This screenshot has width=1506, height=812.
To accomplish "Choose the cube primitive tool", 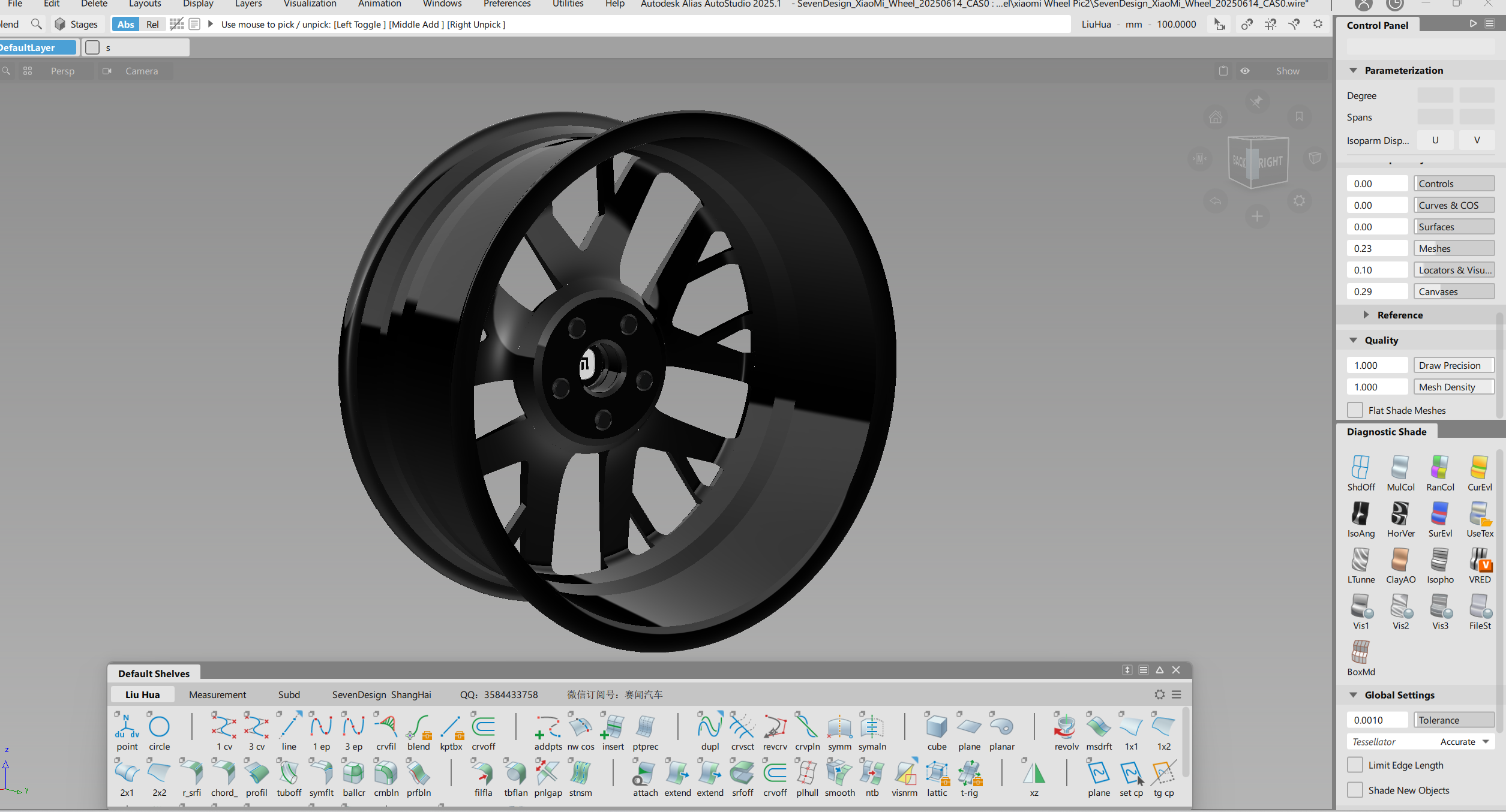I will [x=936, y=727].
